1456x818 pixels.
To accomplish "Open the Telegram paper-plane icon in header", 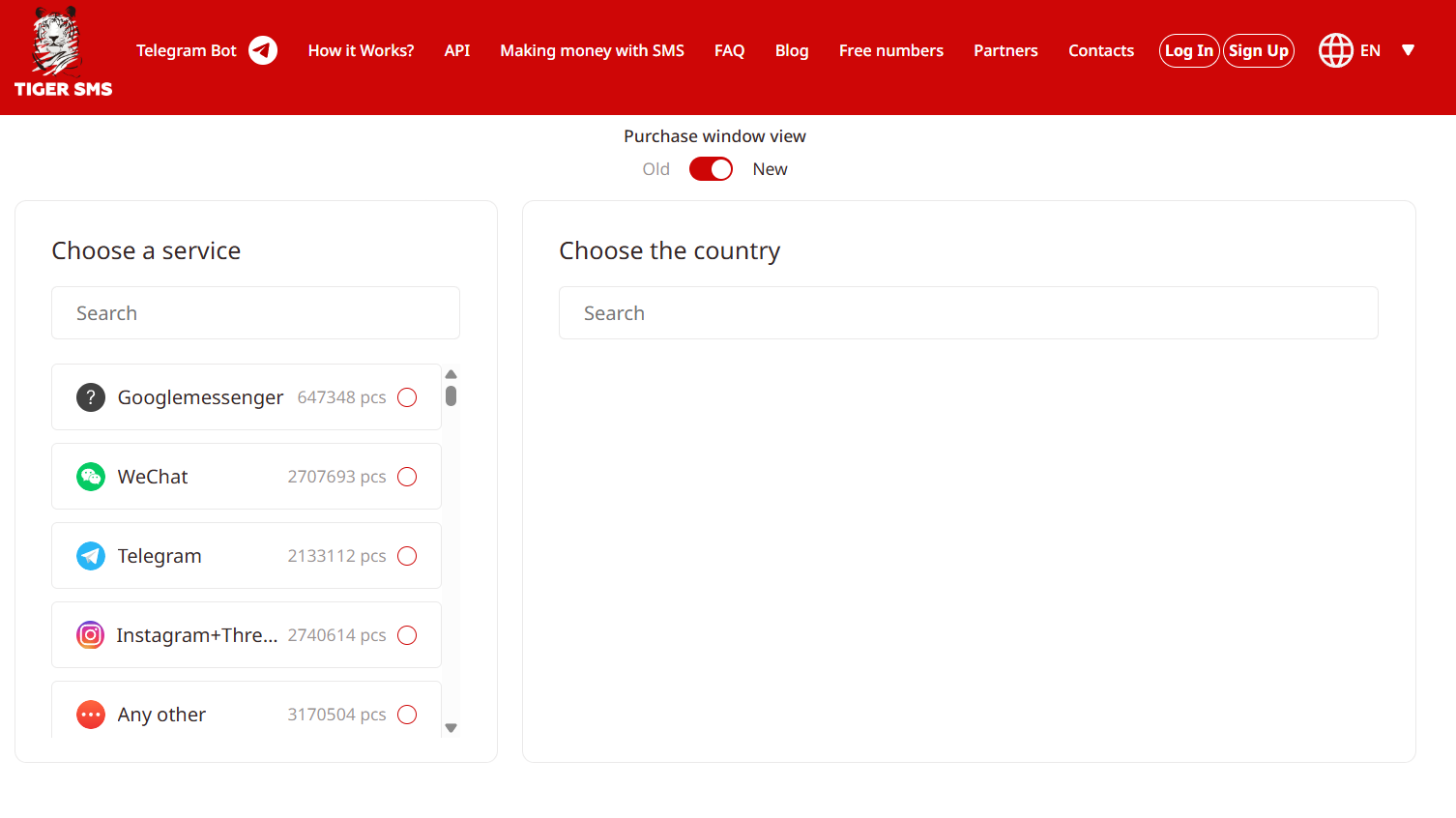I will (263, 50).
